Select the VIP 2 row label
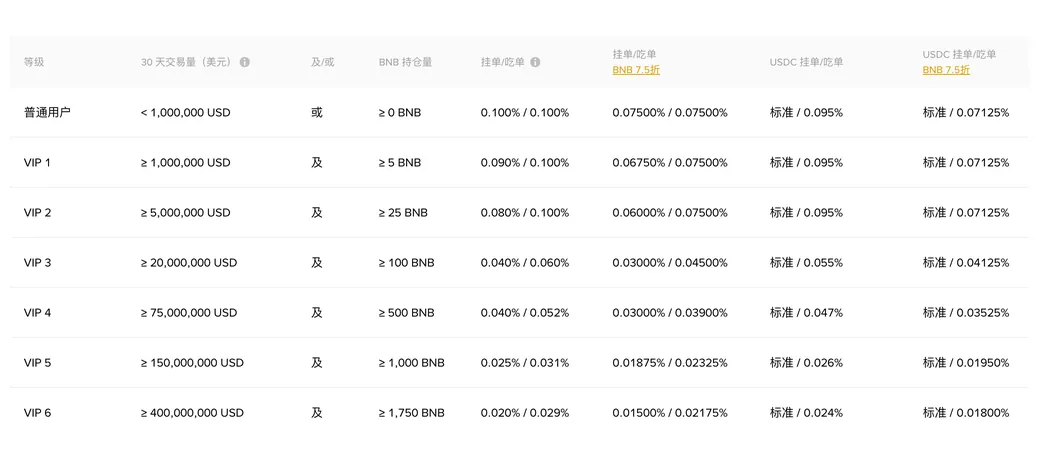 click(37, 213)
